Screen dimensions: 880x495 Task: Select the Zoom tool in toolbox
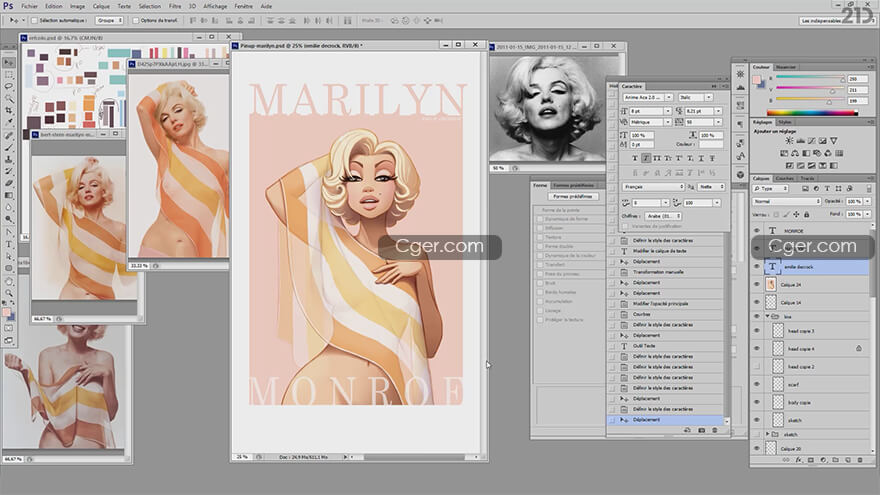pos(8,292)
